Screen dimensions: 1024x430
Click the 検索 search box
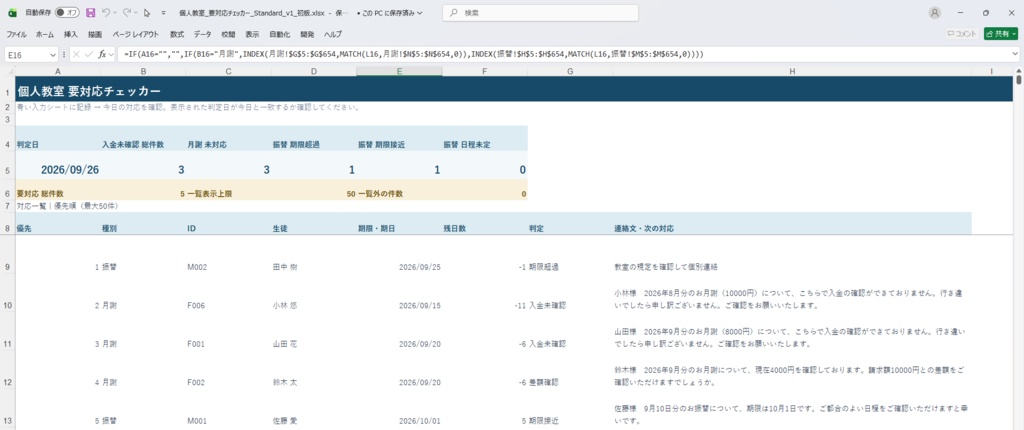pos(540,12)
